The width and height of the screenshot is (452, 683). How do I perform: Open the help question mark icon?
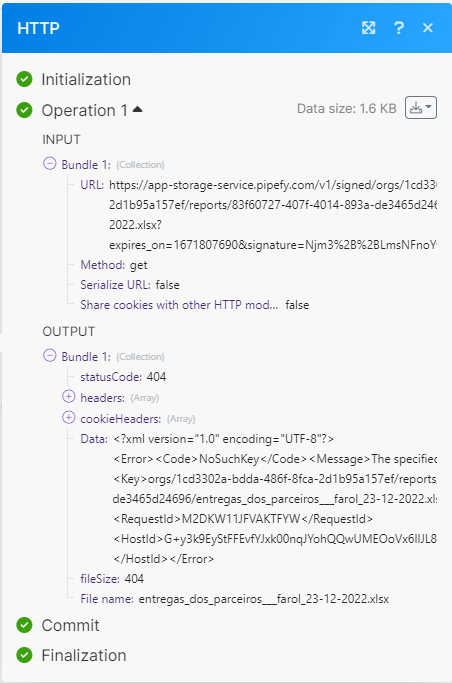pos(398,28)
